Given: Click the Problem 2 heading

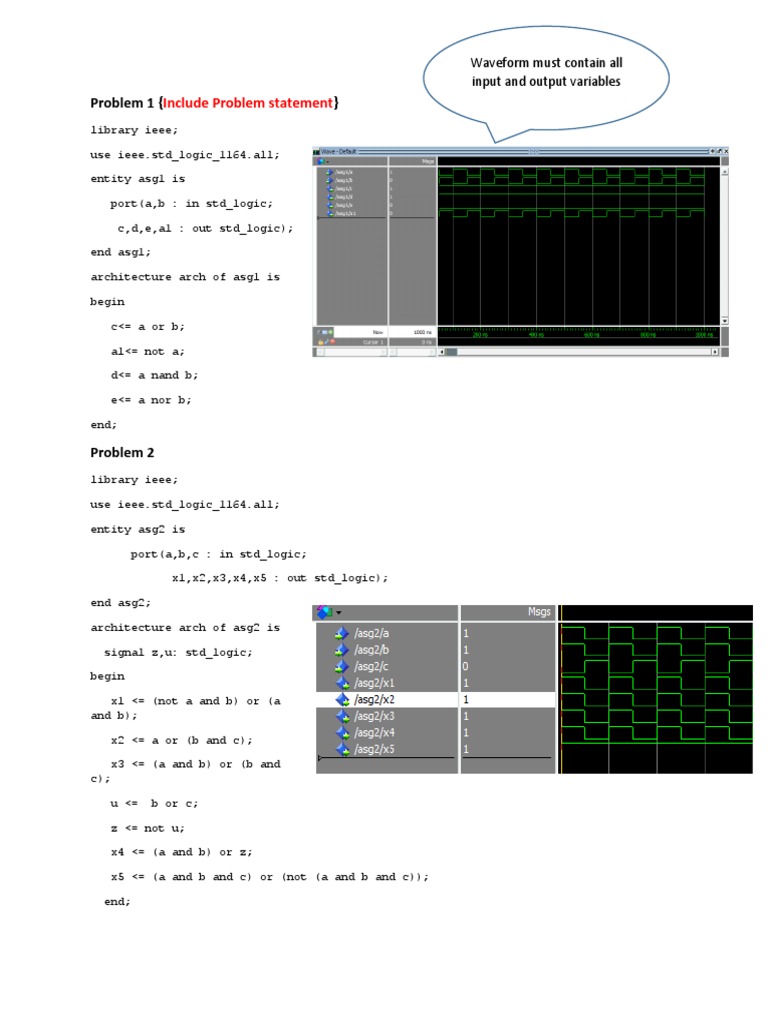Looking at the screenshot, I should 122,453.
